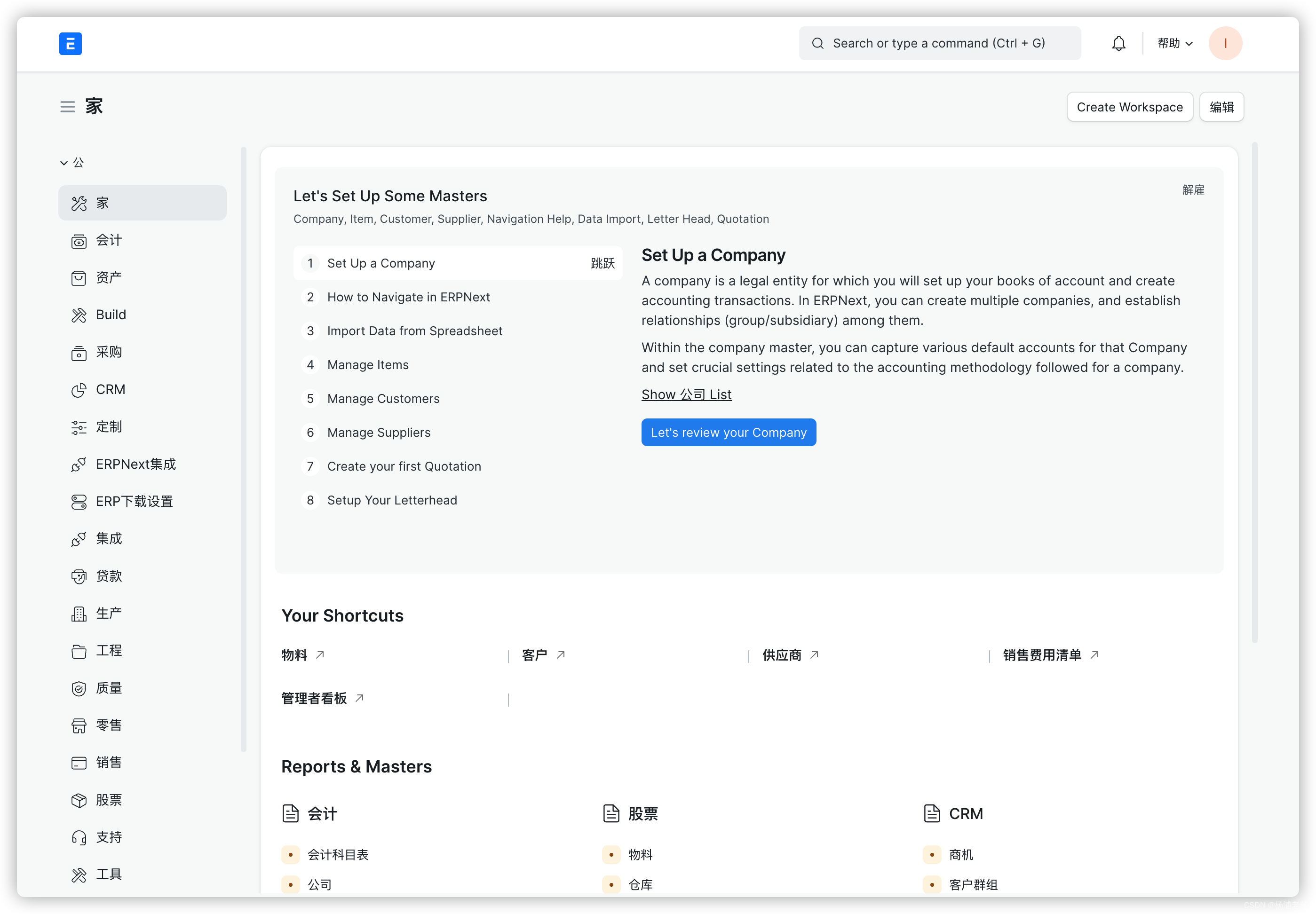Screen dimensions: 1316x914
Task: Click the user avatar in header
Action: tap(1225, 44)
